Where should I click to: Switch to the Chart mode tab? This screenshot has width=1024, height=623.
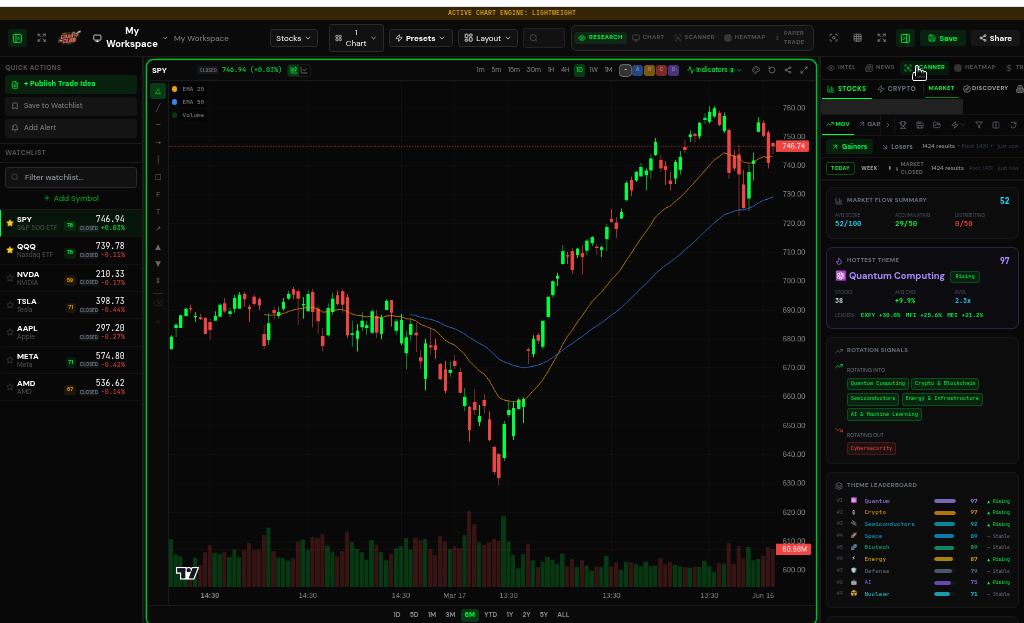(648, 38)
